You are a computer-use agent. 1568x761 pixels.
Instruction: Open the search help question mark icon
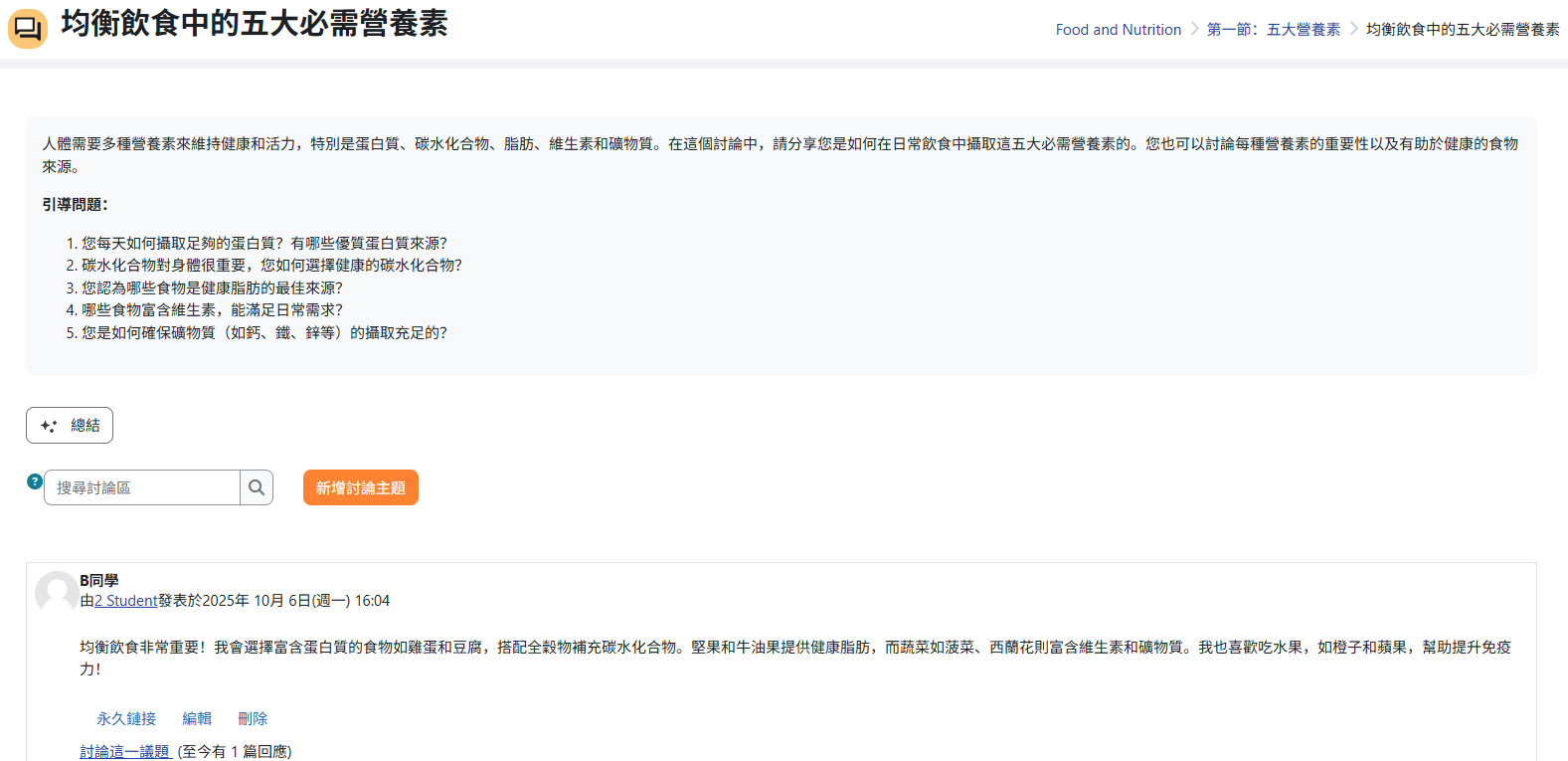coord(35,481)
